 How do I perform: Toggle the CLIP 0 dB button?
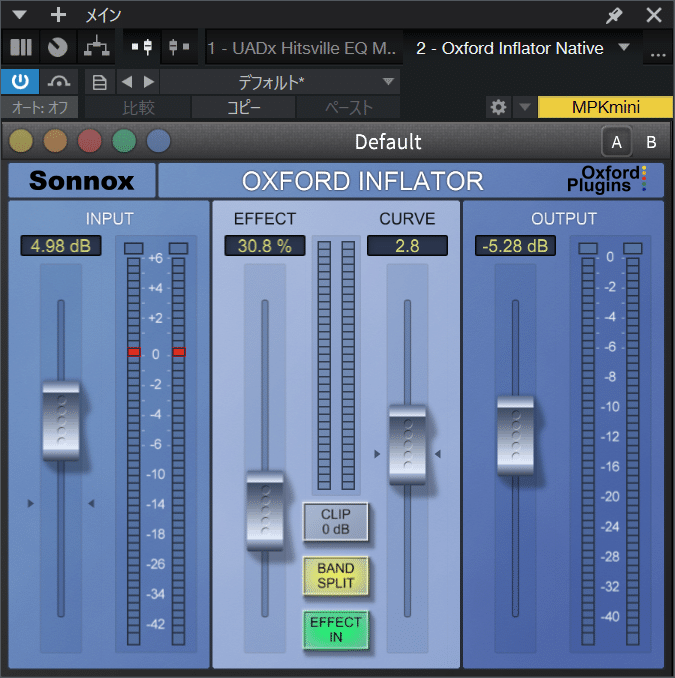(336, 521)
